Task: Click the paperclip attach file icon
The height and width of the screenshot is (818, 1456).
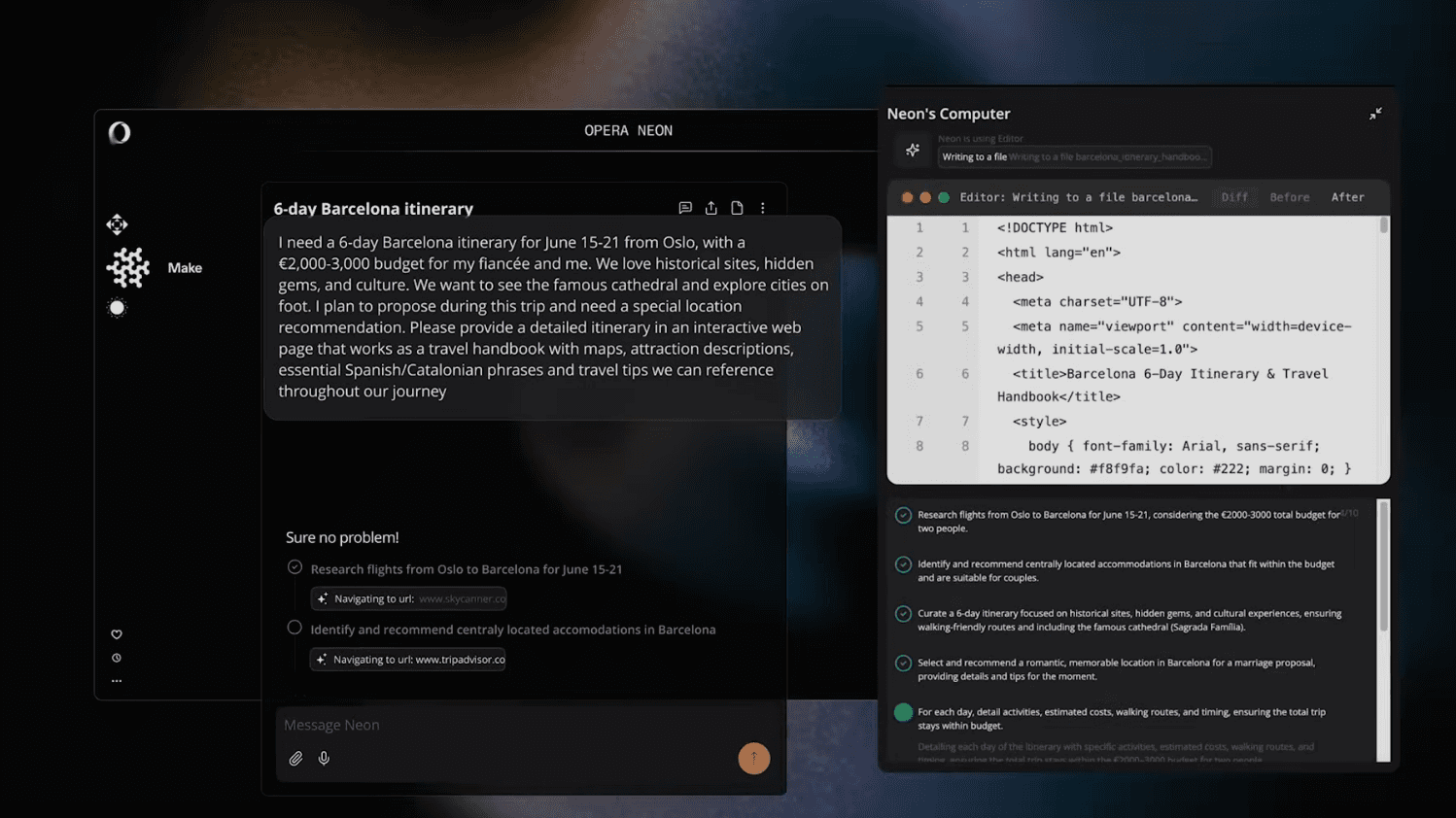Action: coord(295,758)
